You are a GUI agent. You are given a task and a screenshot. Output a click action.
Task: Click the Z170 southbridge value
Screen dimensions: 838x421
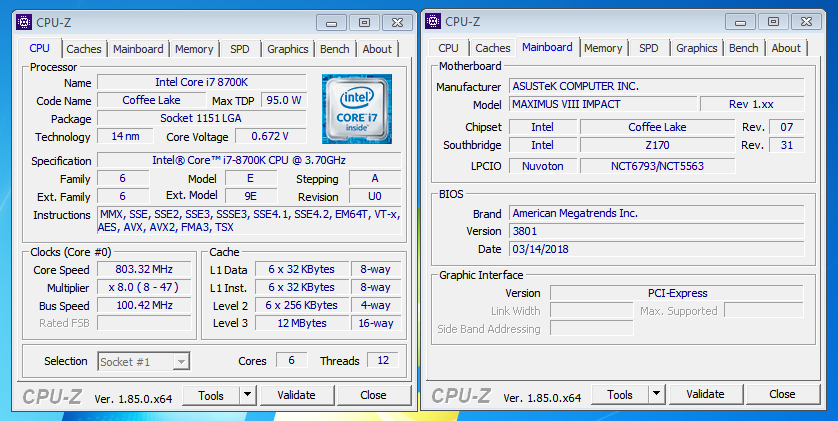click(x=658, y=145)
